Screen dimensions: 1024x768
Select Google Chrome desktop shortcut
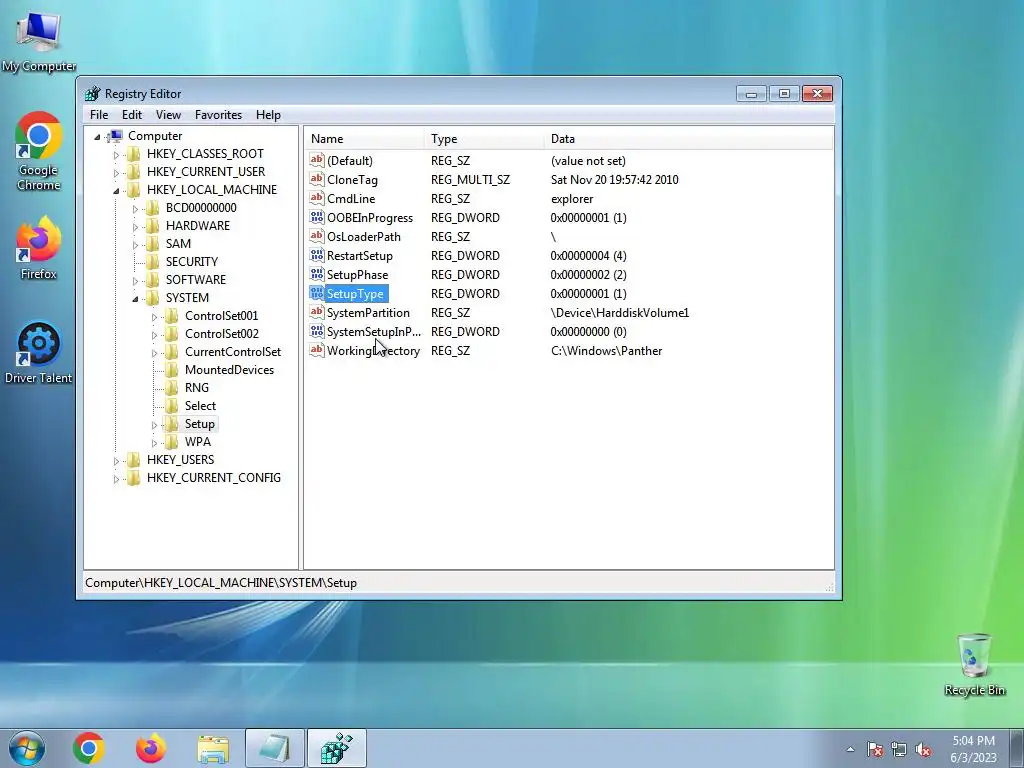39,152
